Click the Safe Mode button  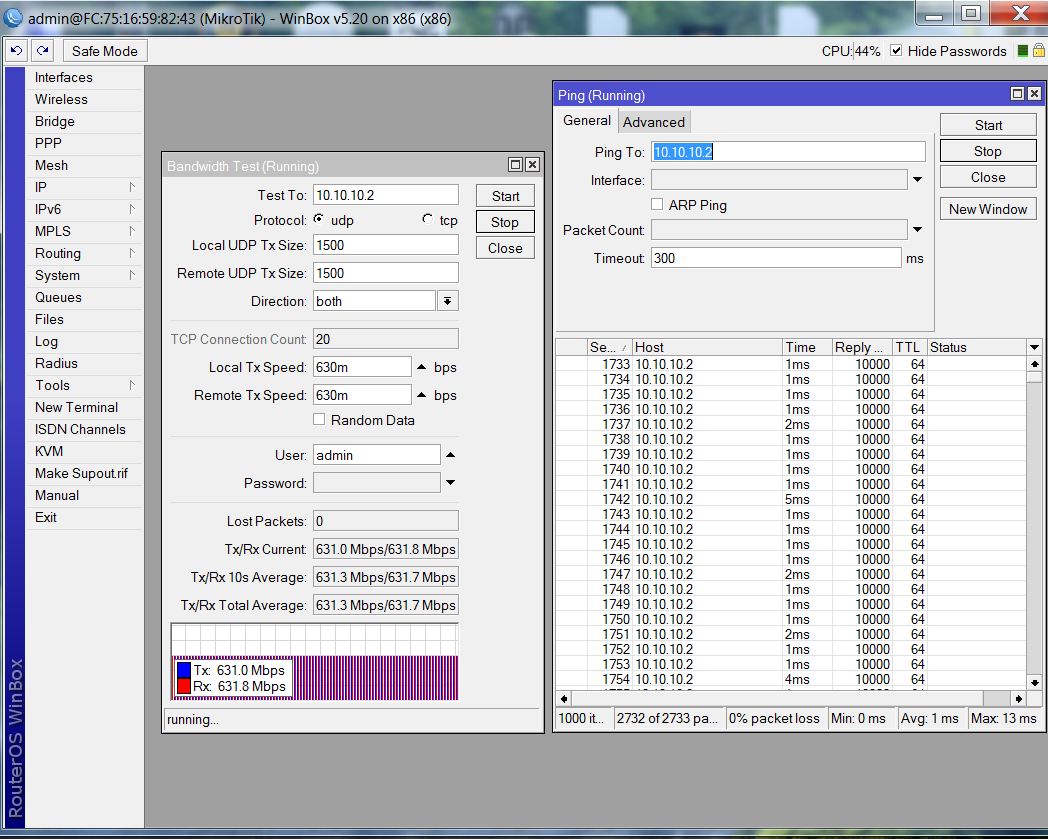(105, 51)
